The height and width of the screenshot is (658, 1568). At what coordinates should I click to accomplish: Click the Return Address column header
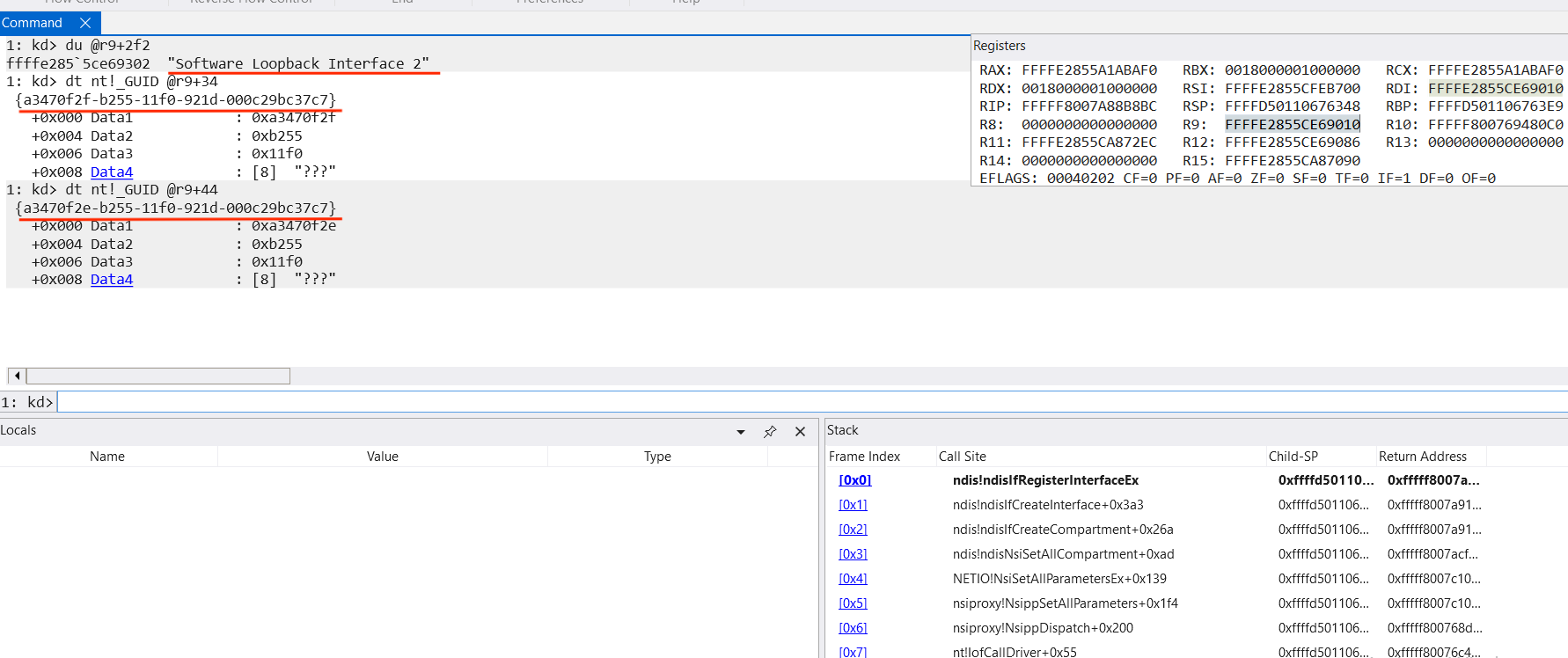[1422, 457]
